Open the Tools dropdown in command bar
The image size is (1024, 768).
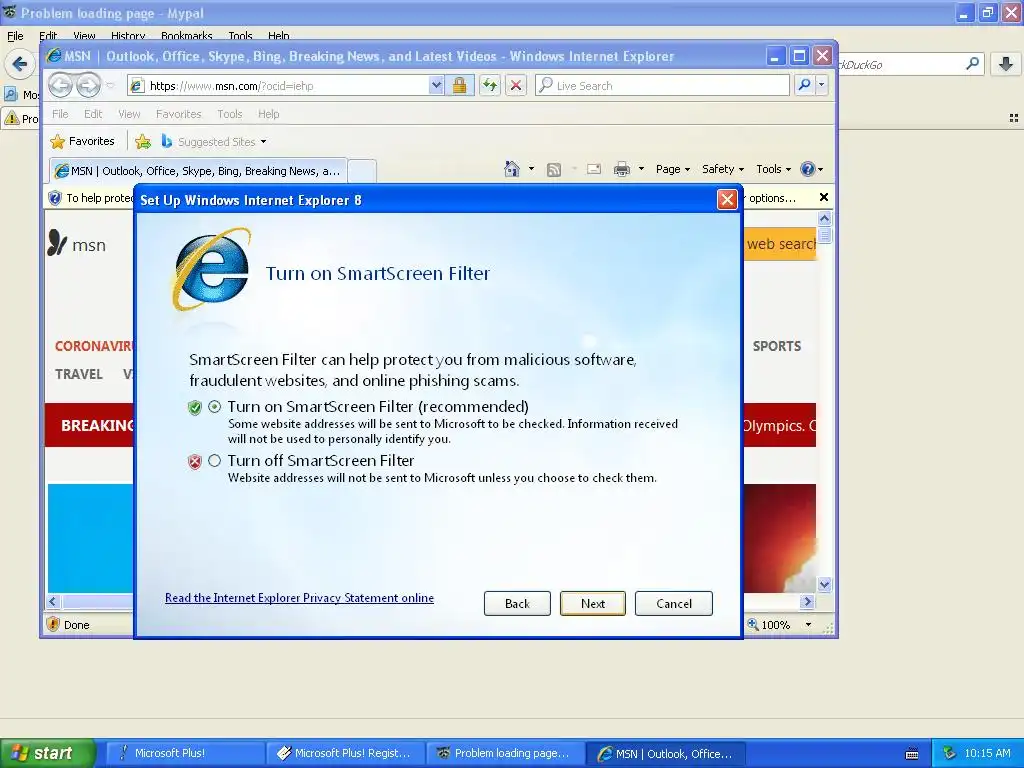pyautogui.click(x=773, y=169)
